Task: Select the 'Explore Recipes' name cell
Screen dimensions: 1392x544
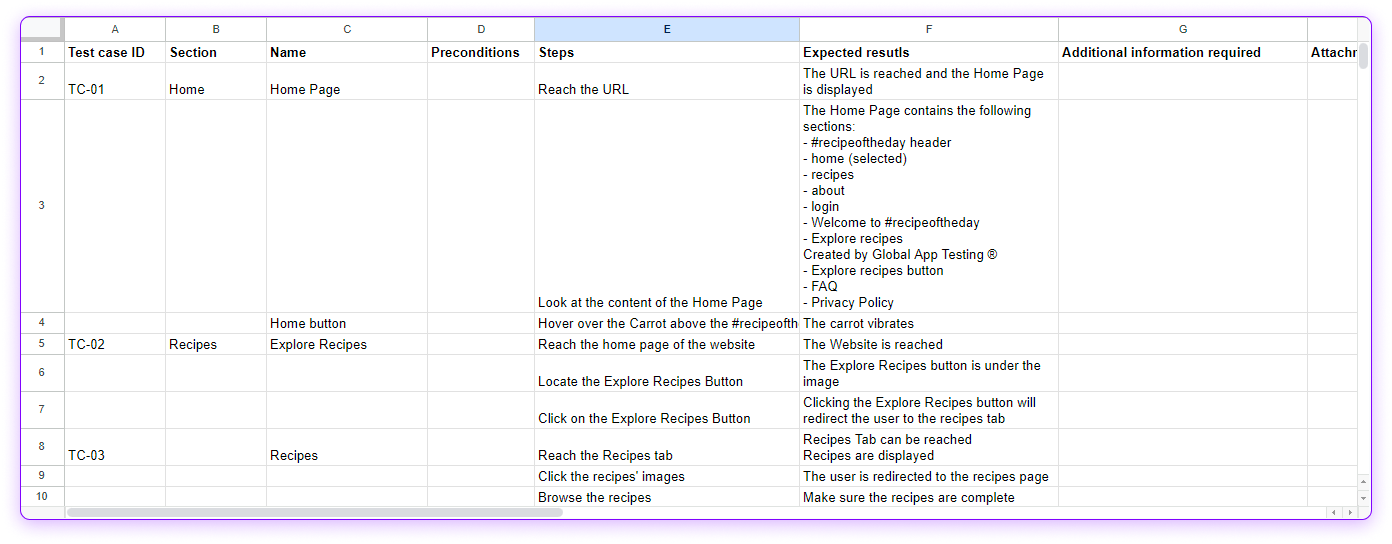Action: coord(346,344)
